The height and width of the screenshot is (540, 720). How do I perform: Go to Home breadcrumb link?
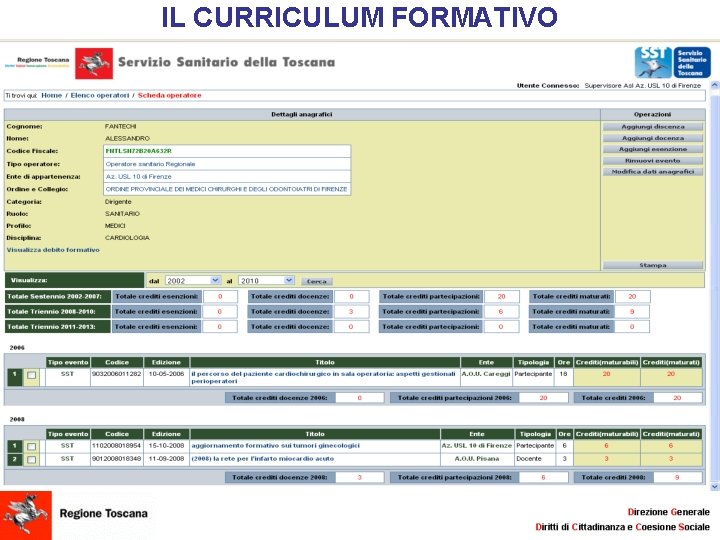click(51, 96)
